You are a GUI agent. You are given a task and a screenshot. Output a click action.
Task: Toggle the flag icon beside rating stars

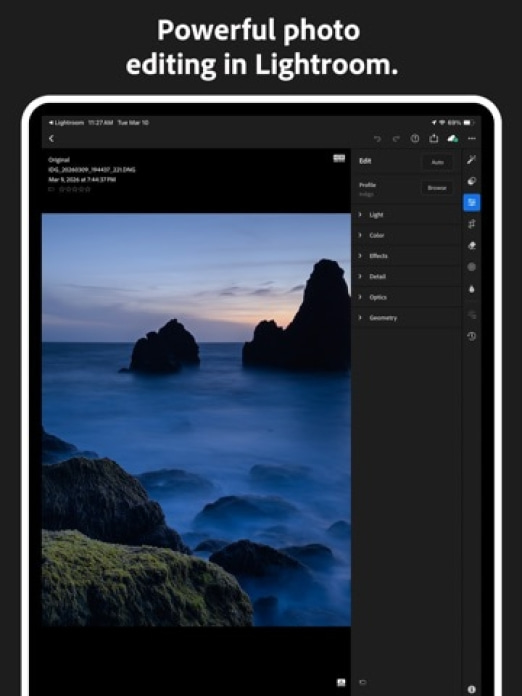tap(51, 189)
